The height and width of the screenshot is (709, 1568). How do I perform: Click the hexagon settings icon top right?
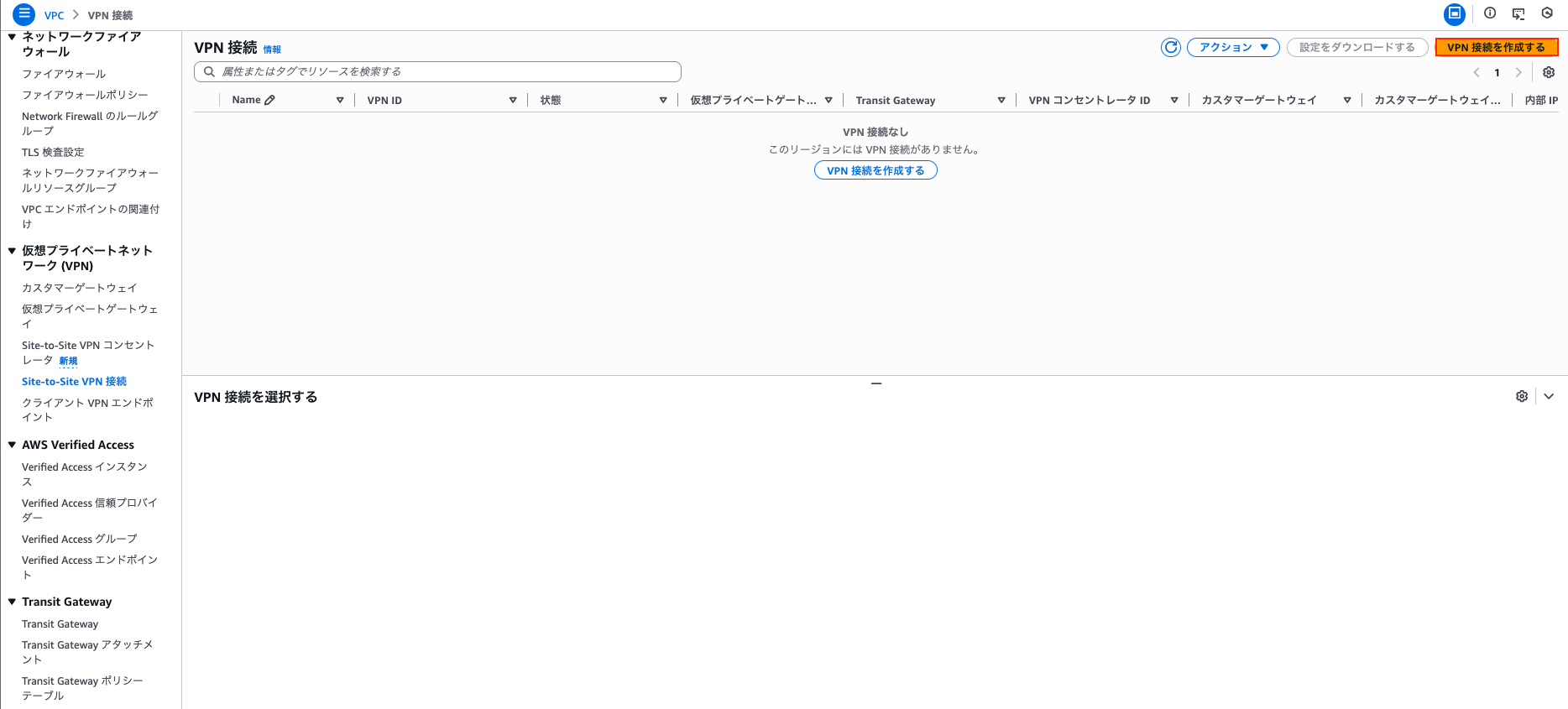tap(1547, 13)
